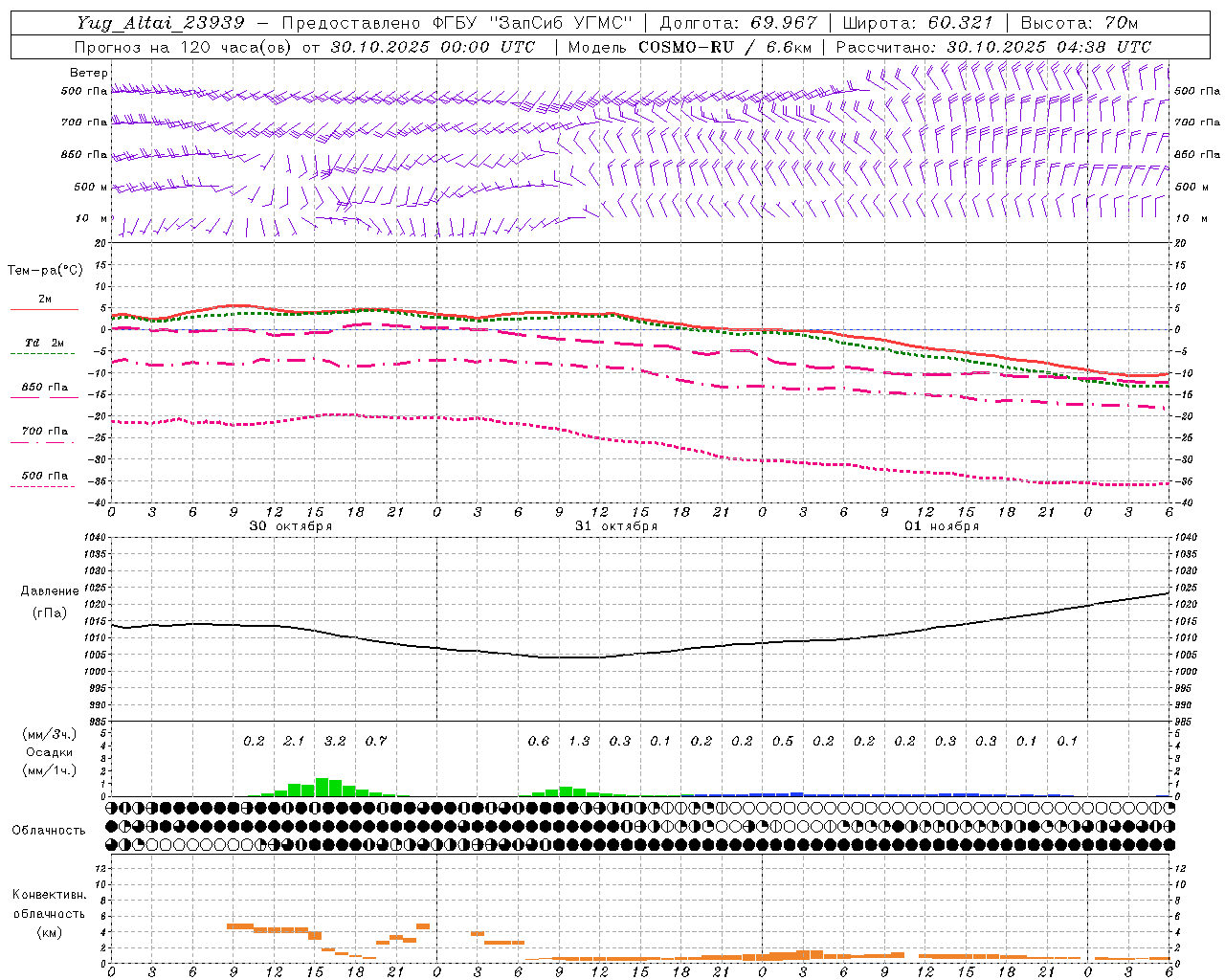Screen dimensions: 1225x980
Task: Click the text Прогноз на 120 часа(ов)
Action: tap(185, 47)
